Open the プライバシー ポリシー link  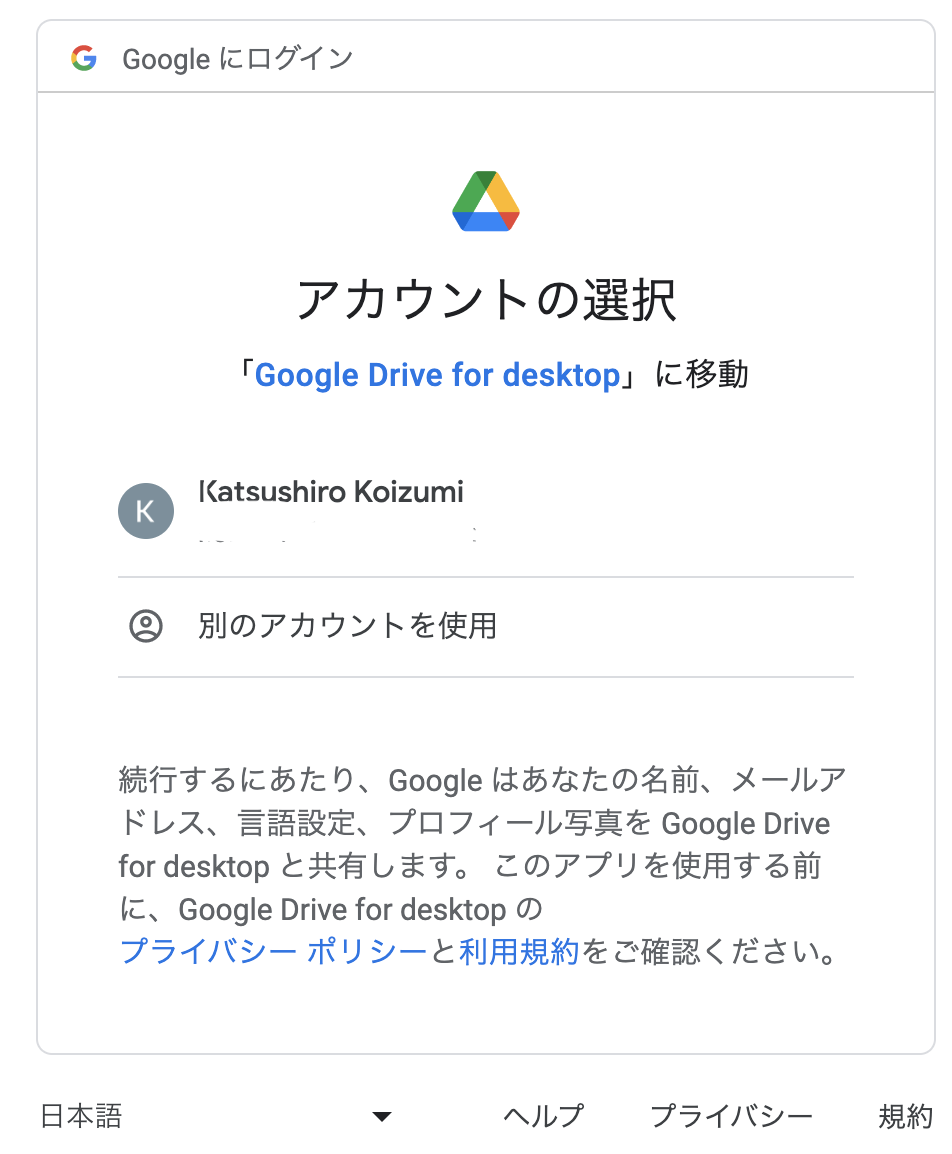[273, 952]
